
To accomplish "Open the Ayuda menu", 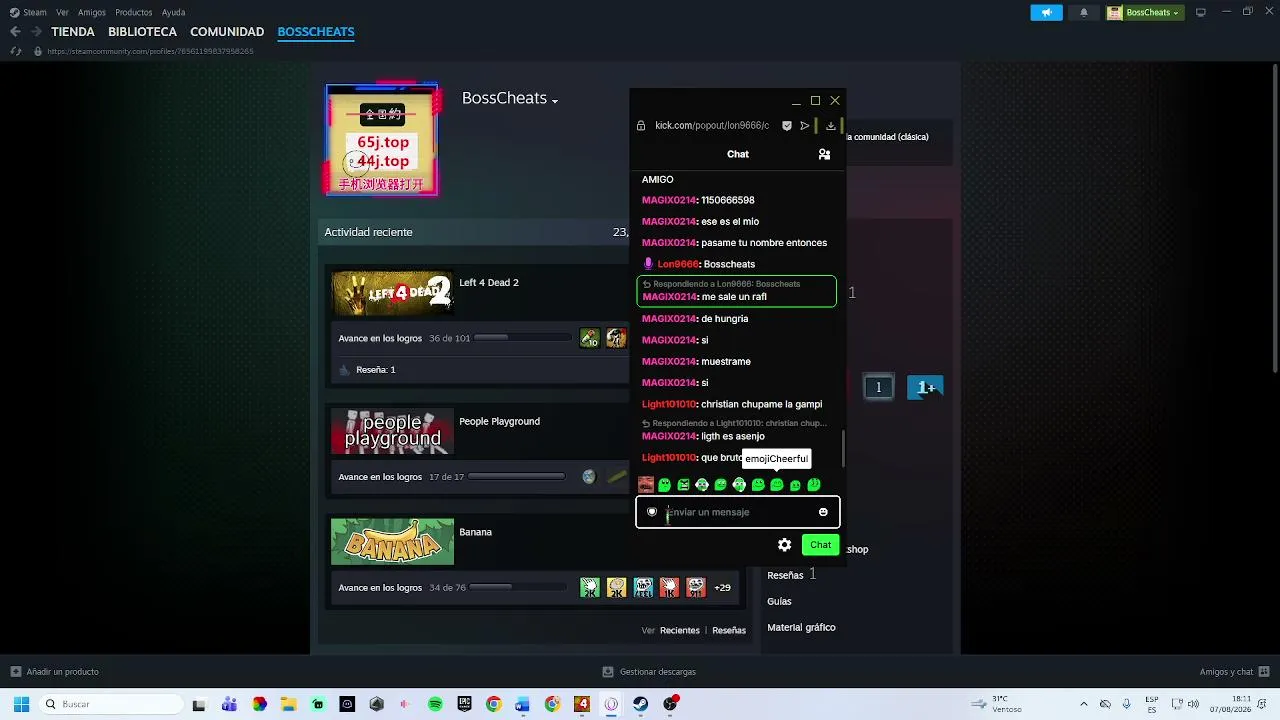I will [x=173, y=12].
